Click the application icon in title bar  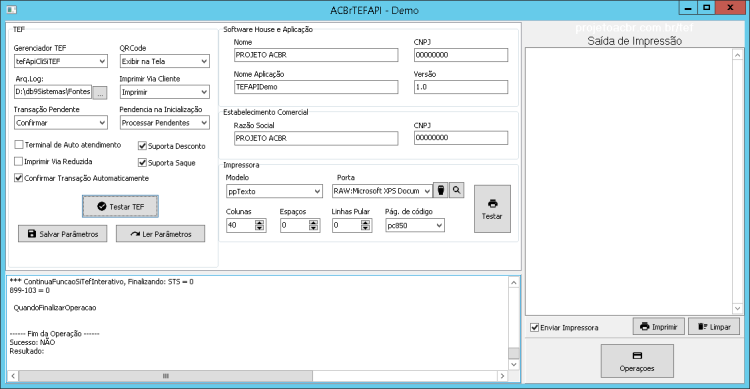pos(11,10)
